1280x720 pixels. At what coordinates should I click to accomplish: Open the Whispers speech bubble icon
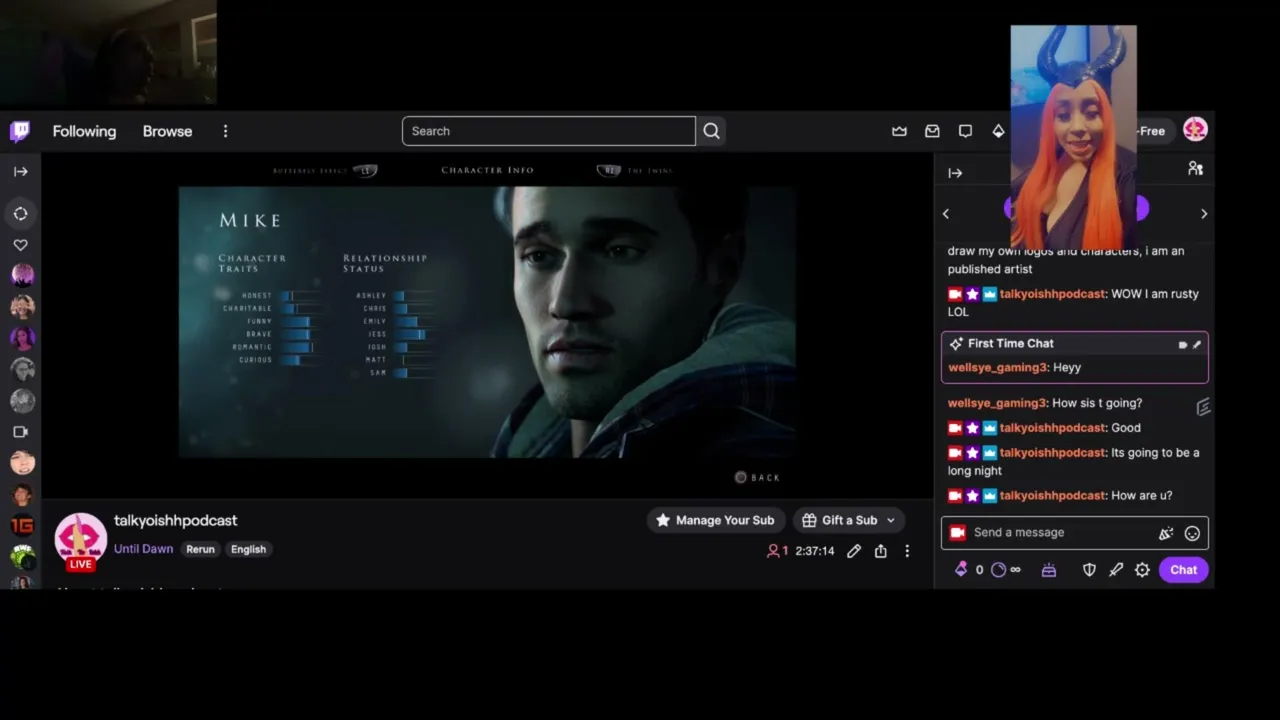pos(965,131)
